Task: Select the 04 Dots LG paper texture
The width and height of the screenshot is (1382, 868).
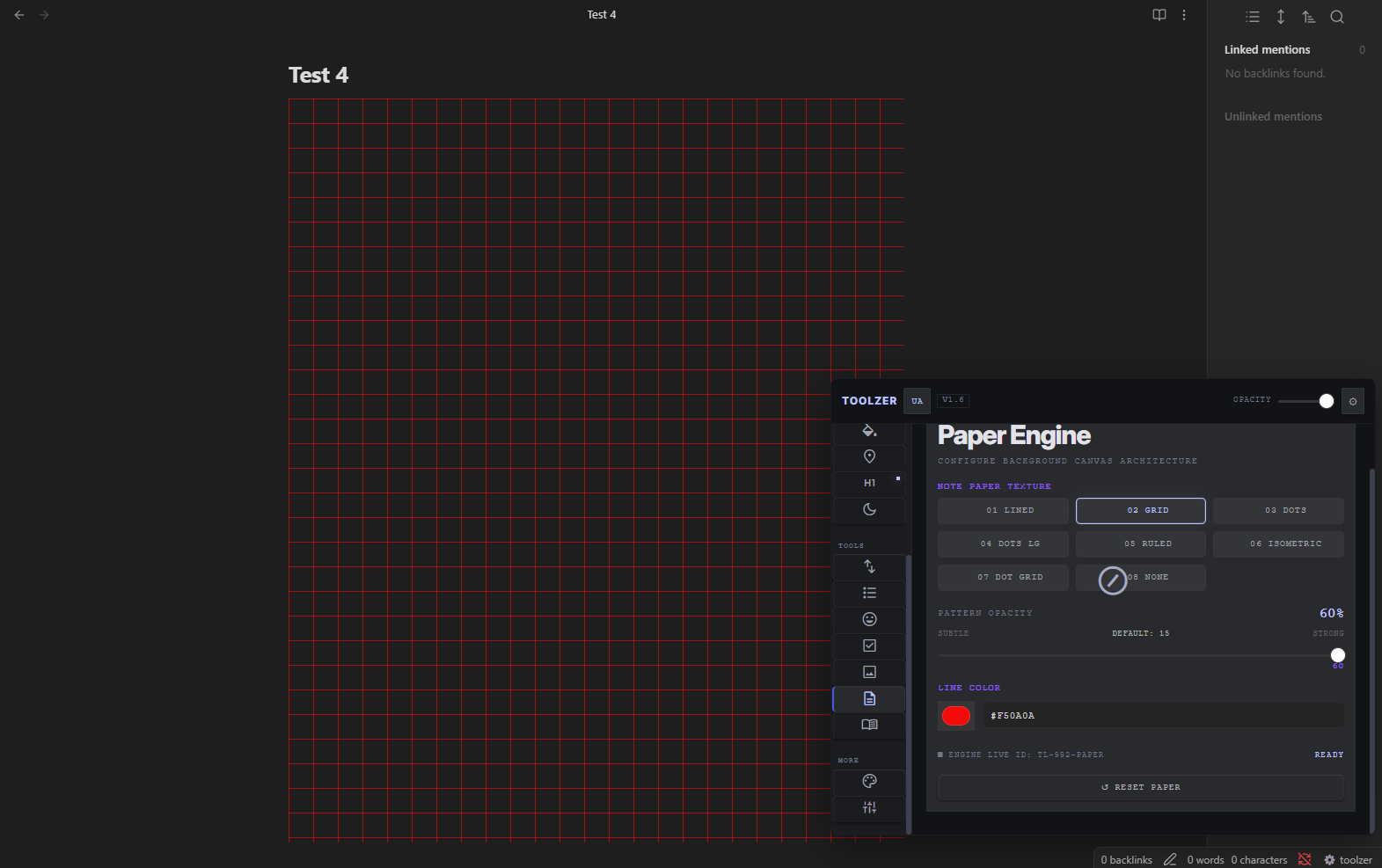Action: 1003,544
